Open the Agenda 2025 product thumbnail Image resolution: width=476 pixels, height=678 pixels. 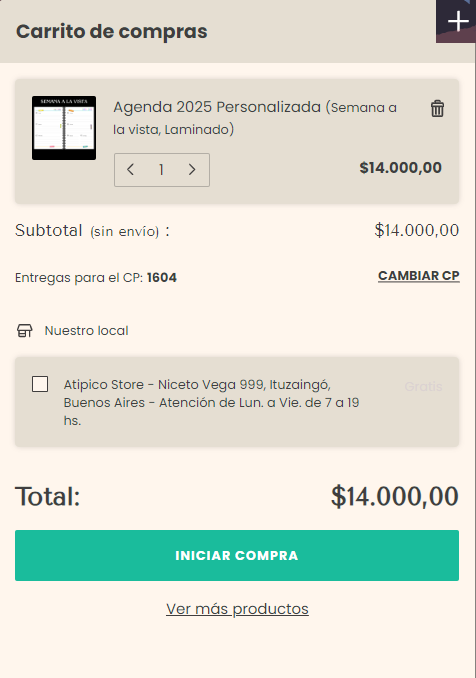click(x=64, y=128)
